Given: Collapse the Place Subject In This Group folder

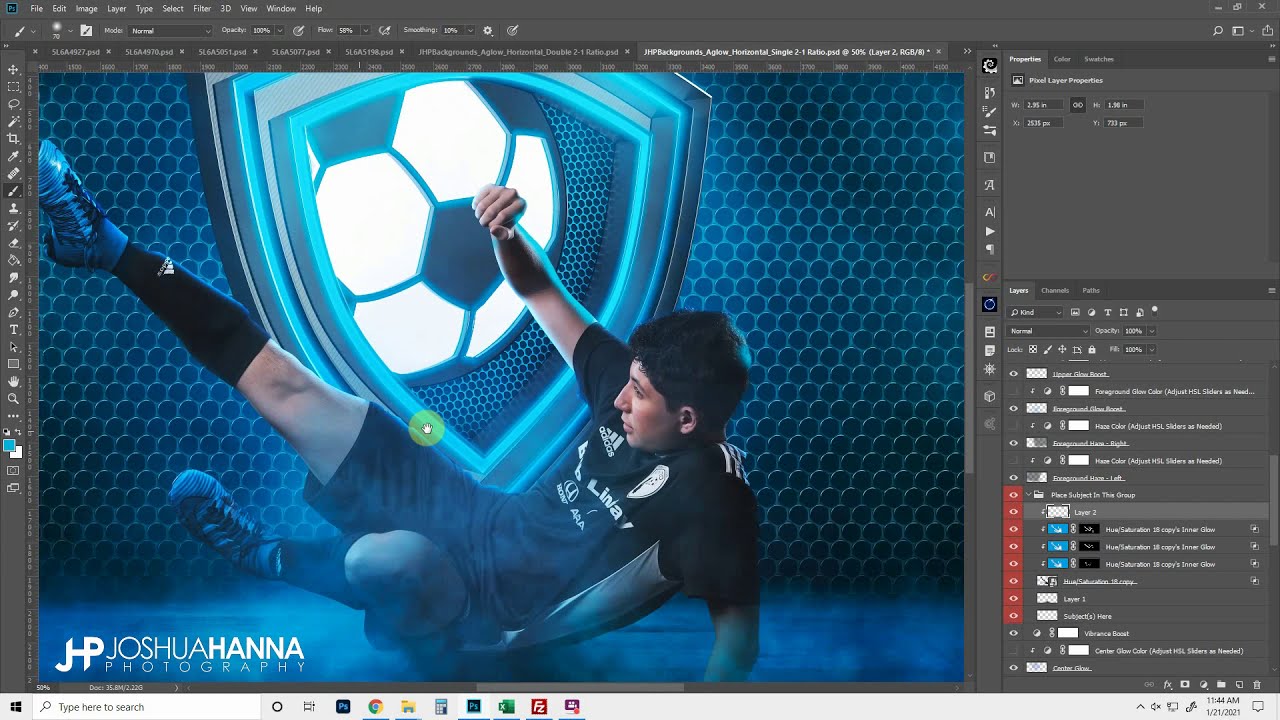Looking at the screenshot, I should (1028, 495).
